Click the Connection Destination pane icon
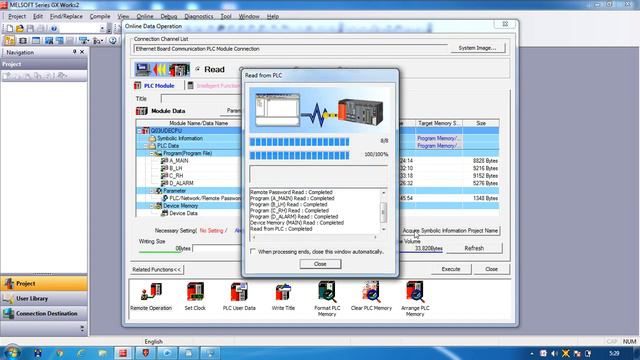This screenshot has height=360, width=640. click(x=9, y=313)
